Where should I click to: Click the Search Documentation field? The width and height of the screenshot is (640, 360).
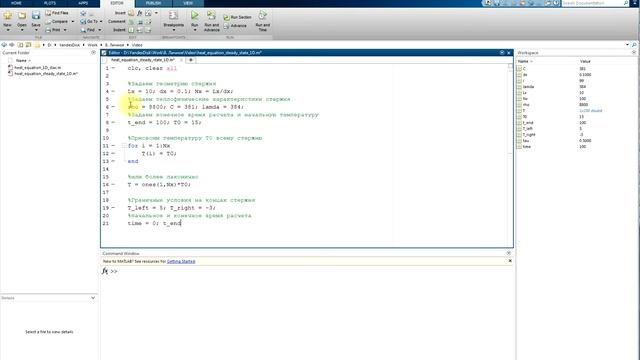point(592,3)
